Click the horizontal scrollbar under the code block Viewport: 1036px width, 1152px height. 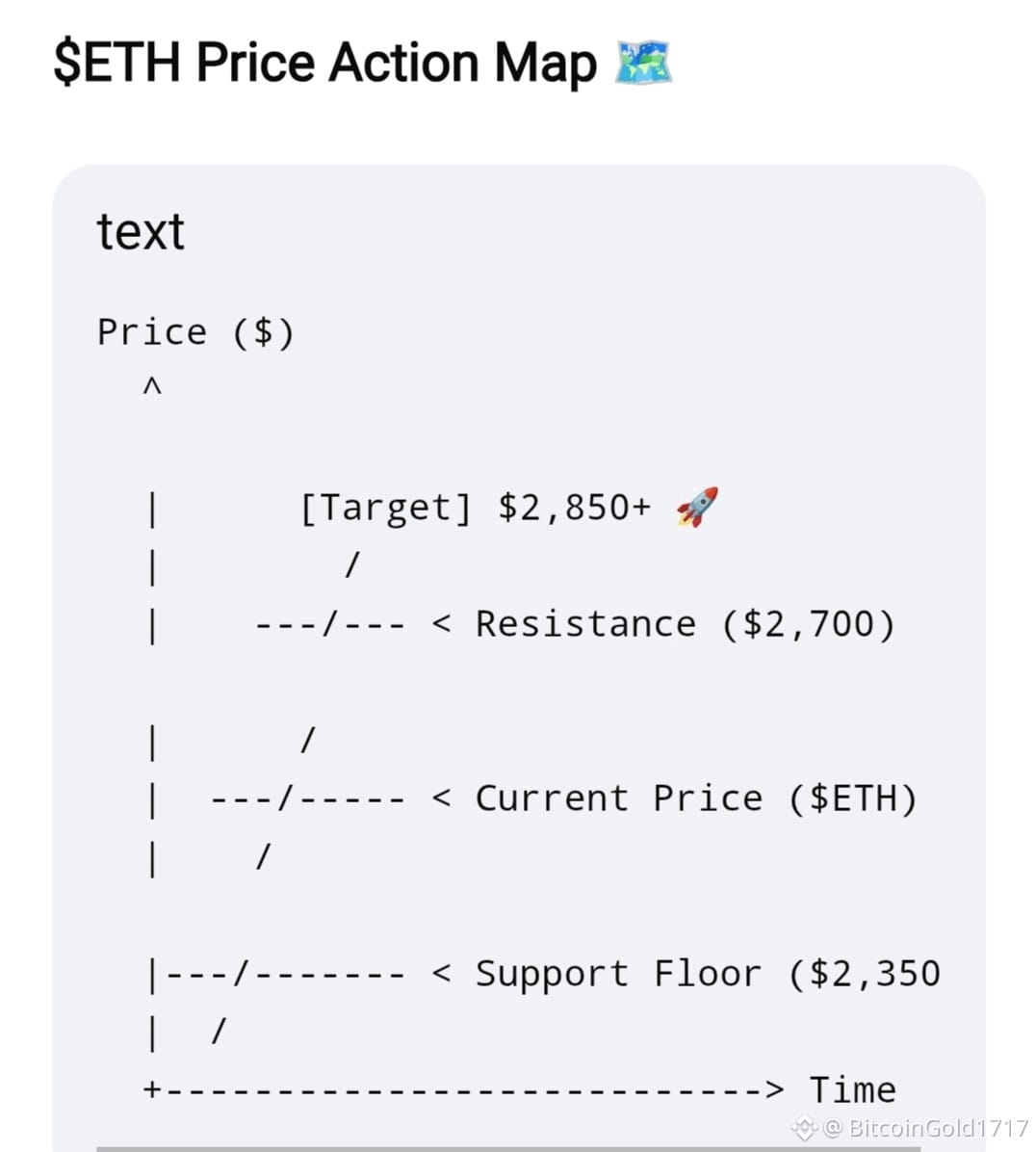point(508,1148)
